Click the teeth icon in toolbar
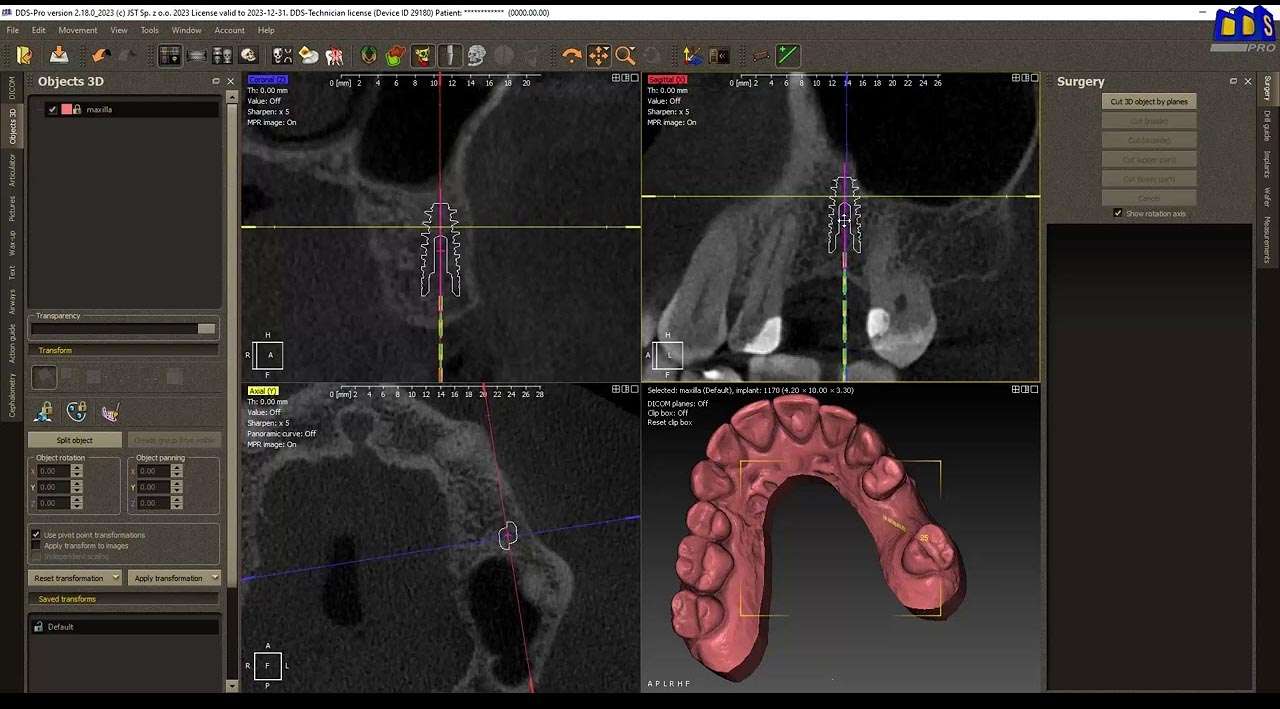 coord(334,56)
